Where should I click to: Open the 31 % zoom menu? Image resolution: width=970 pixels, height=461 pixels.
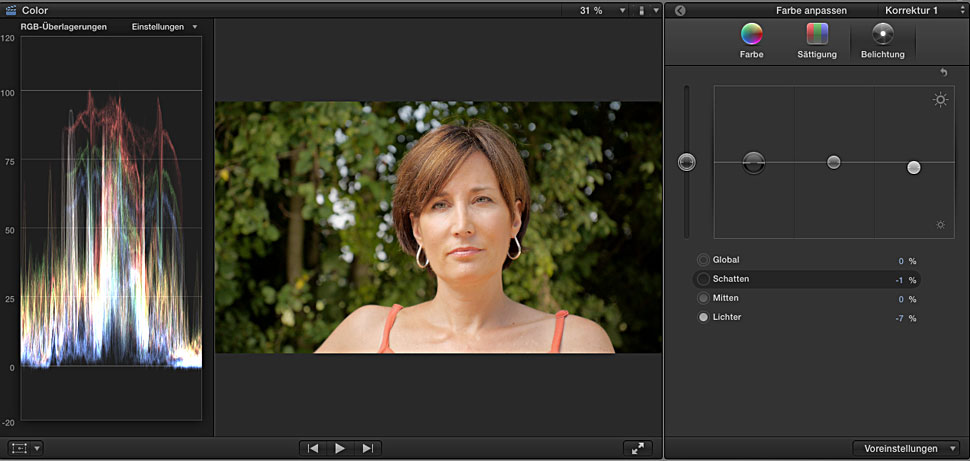point(603,11)
